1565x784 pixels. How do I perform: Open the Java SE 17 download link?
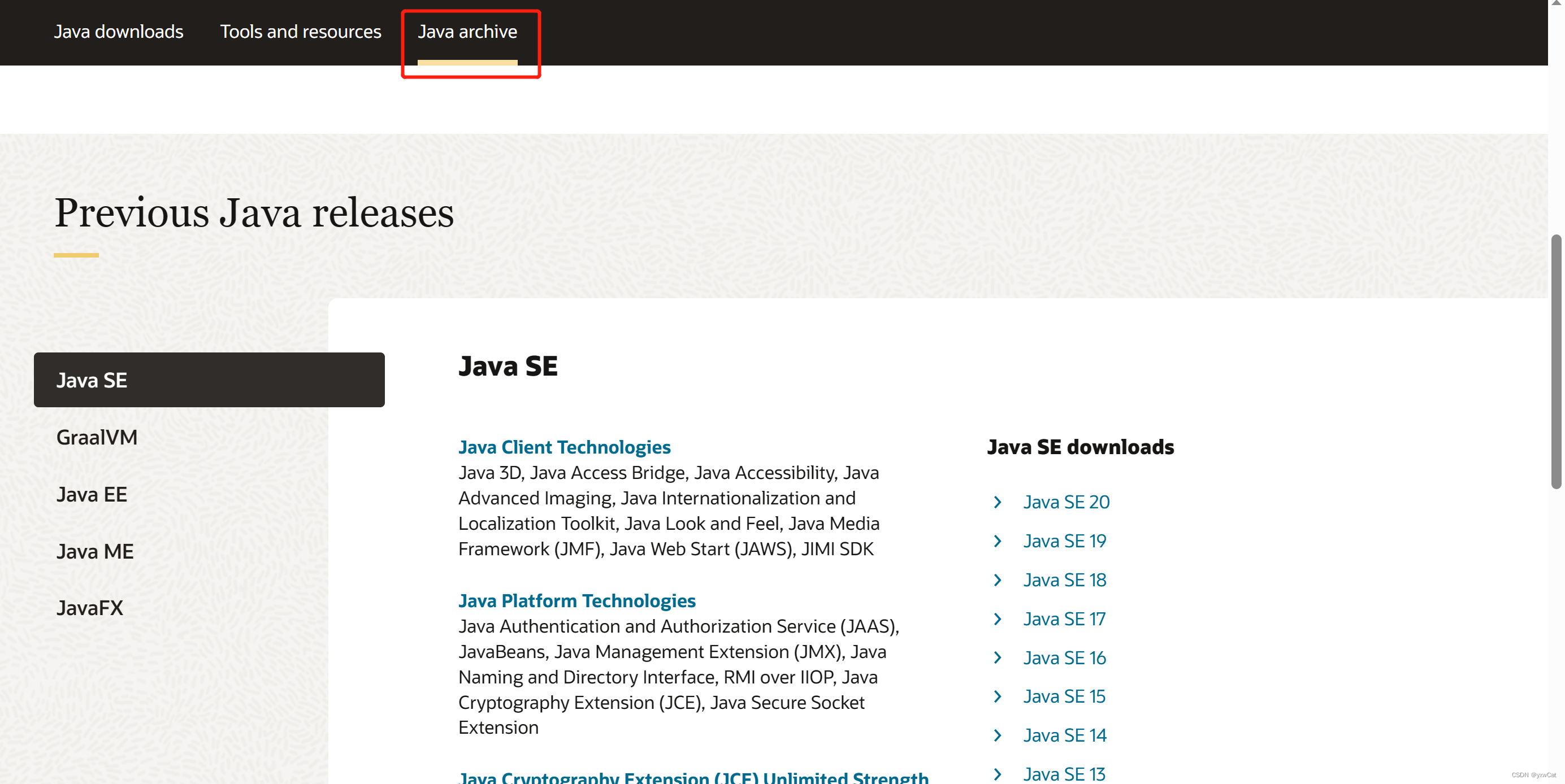1064,619
